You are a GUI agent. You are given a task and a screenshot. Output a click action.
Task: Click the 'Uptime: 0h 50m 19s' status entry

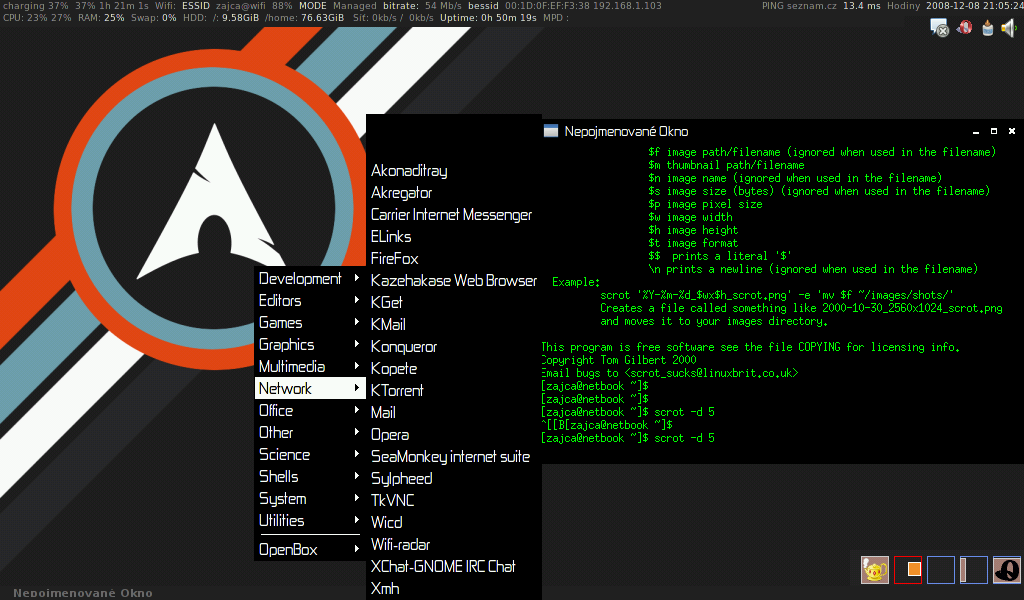tap(488, 18)
